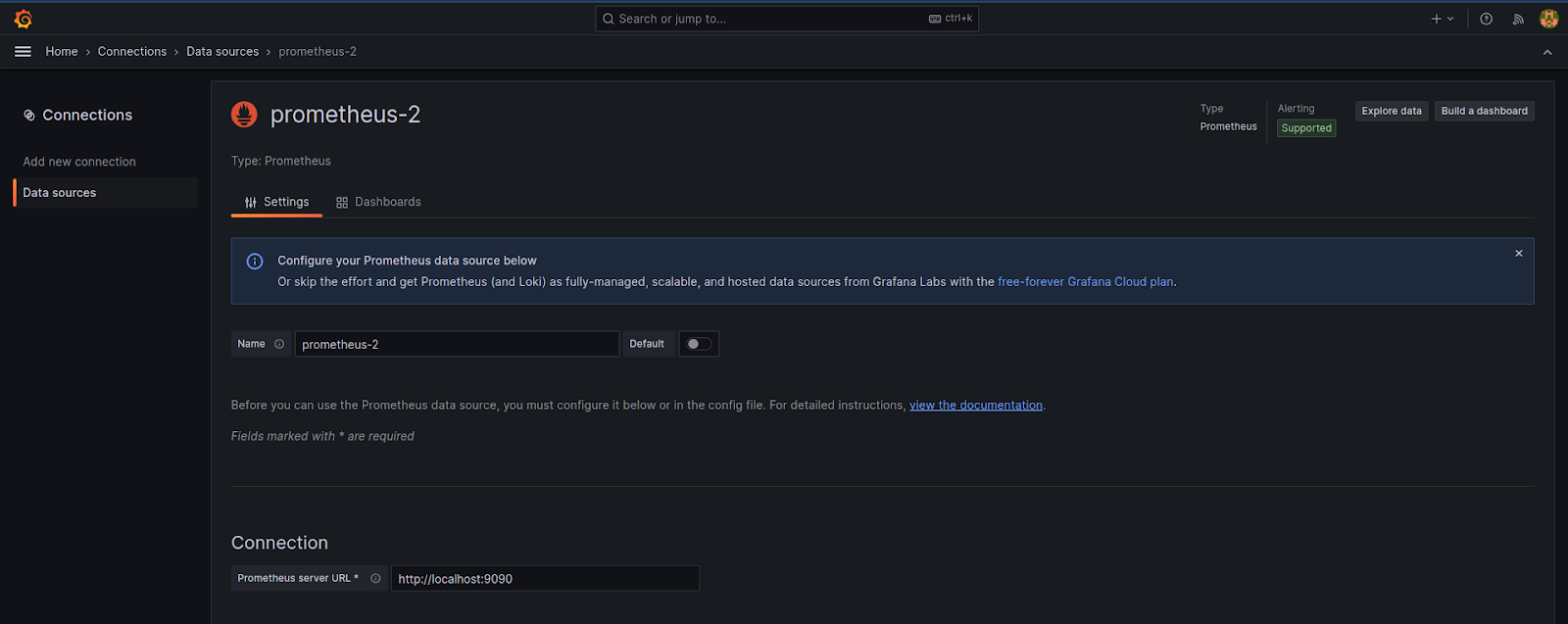Click the Type: Prometheus subtitle
Screen dimensions: 1568x624
(281, 161)
